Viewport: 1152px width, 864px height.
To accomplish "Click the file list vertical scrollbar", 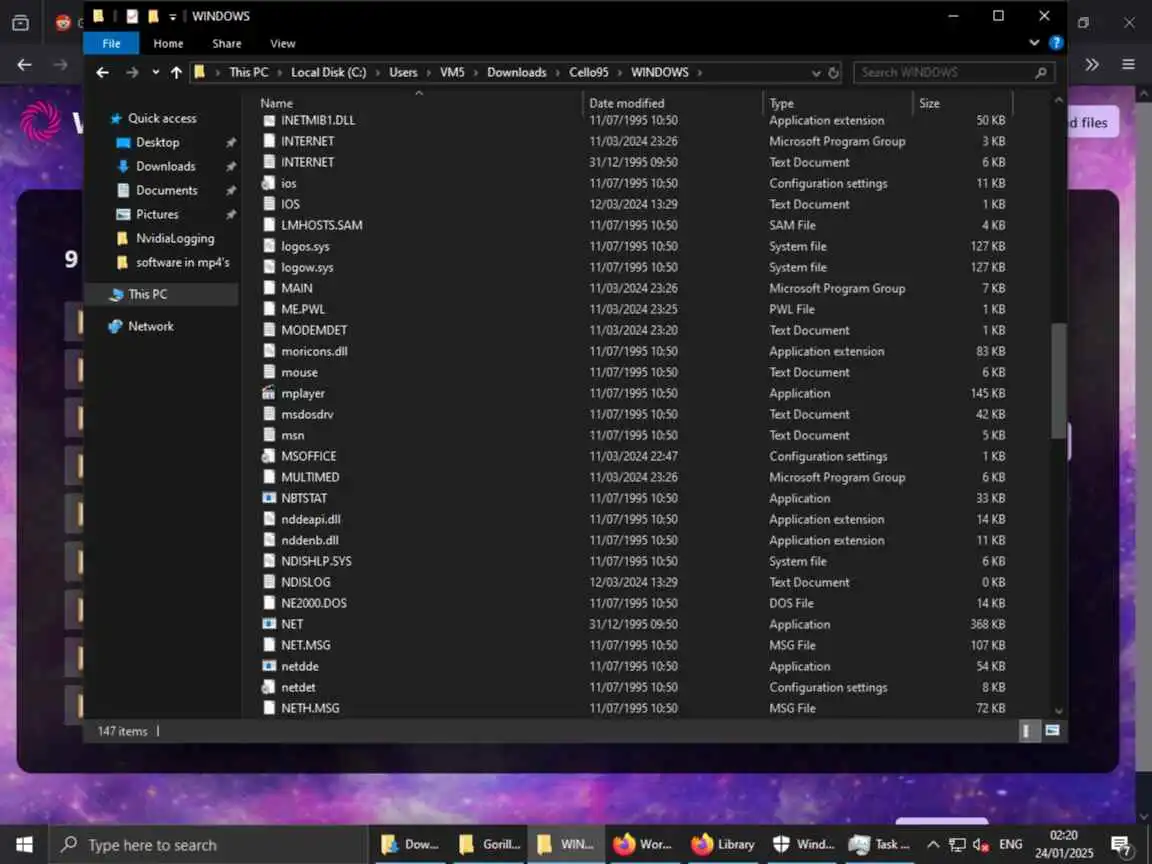I will click(1058, 381).
